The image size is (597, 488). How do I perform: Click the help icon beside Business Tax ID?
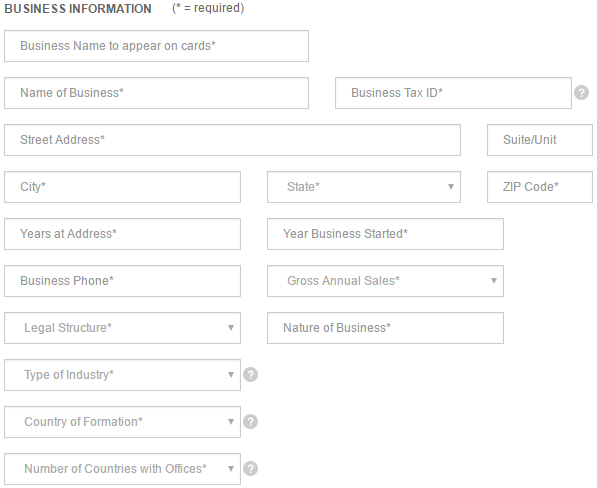click(581, 92)
